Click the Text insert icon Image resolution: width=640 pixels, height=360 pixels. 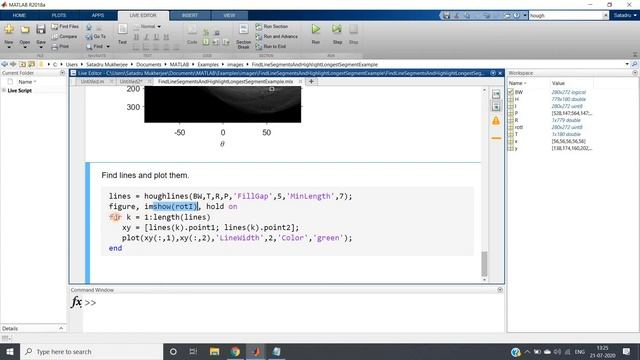[122, 29]
